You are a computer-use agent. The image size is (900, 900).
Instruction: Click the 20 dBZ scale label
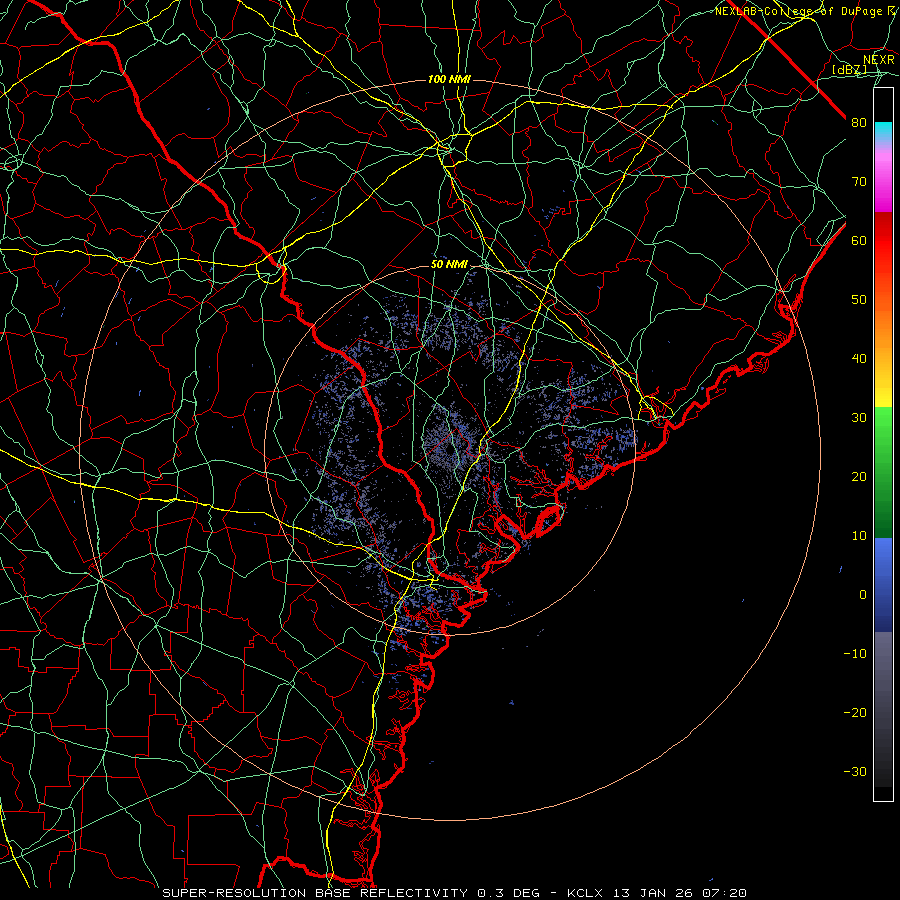(859, 476)
